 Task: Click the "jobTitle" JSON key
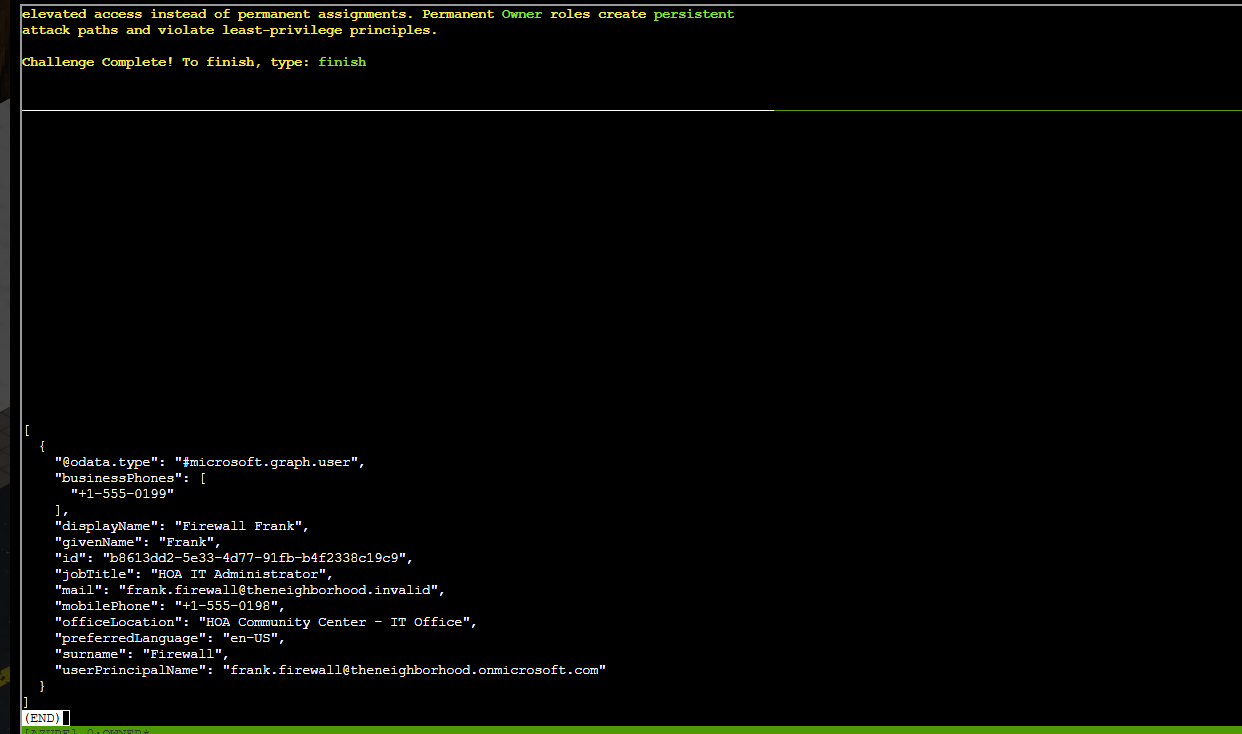tap(94, 574)
